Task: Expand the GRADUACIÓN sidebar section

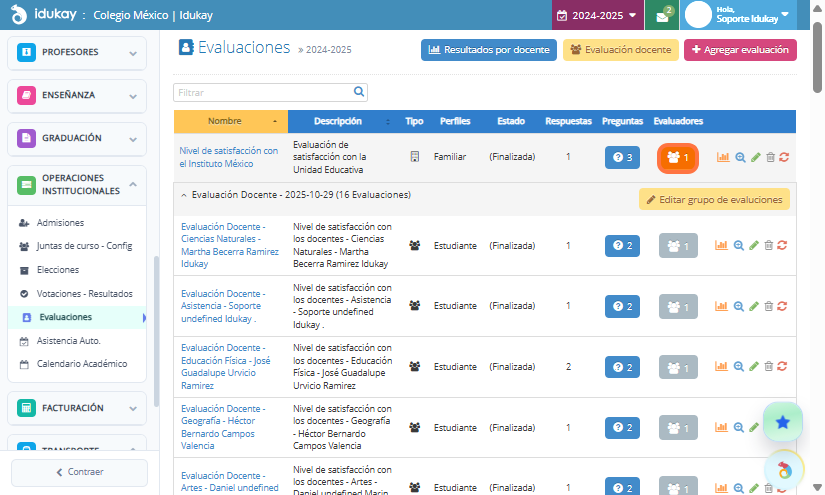Action: 77,139
